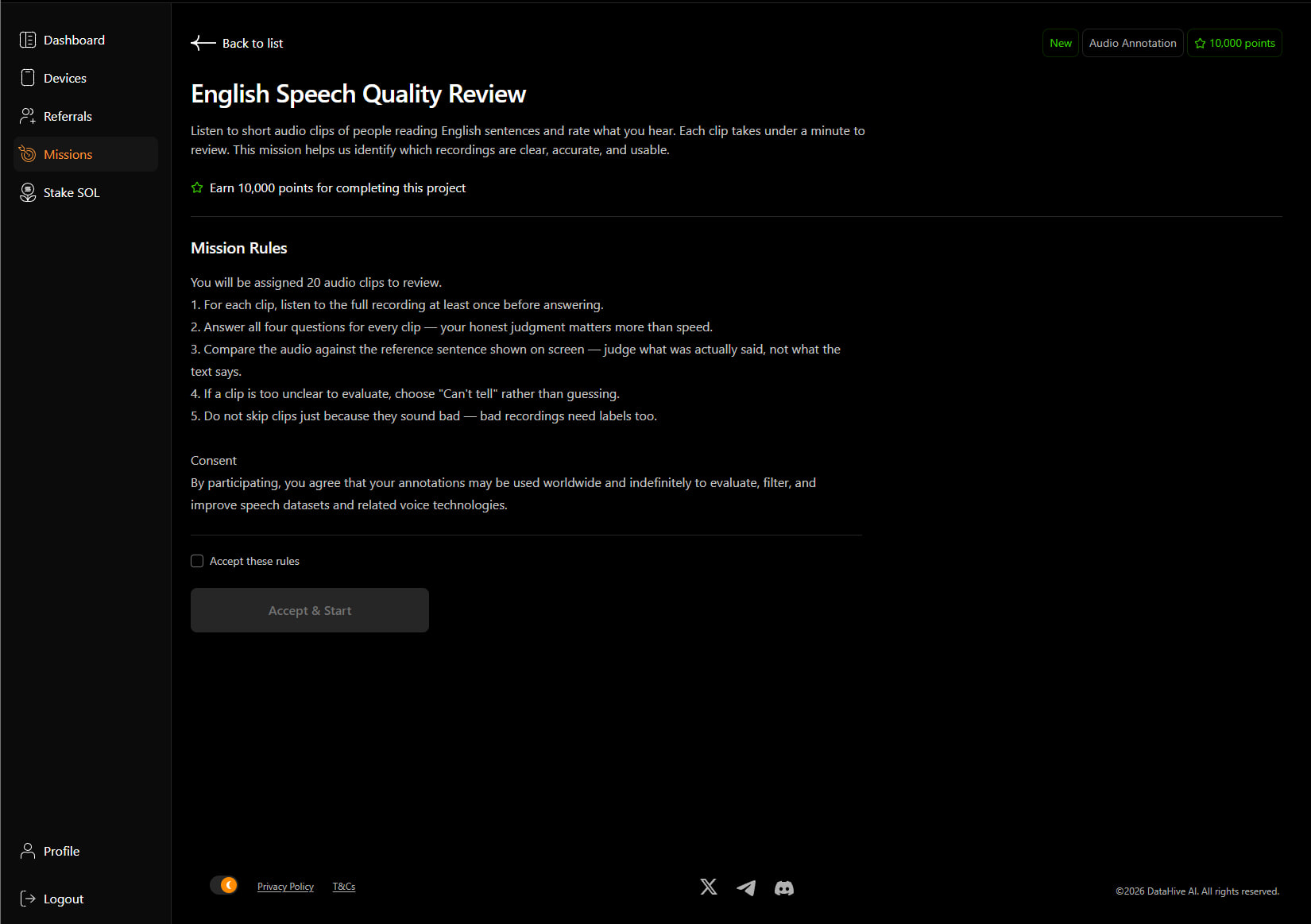Image resolution: width=1311 pixels, height=924 pixels.
Task: Open the Privacy Policy link
Action: click(x=285, y=887)
